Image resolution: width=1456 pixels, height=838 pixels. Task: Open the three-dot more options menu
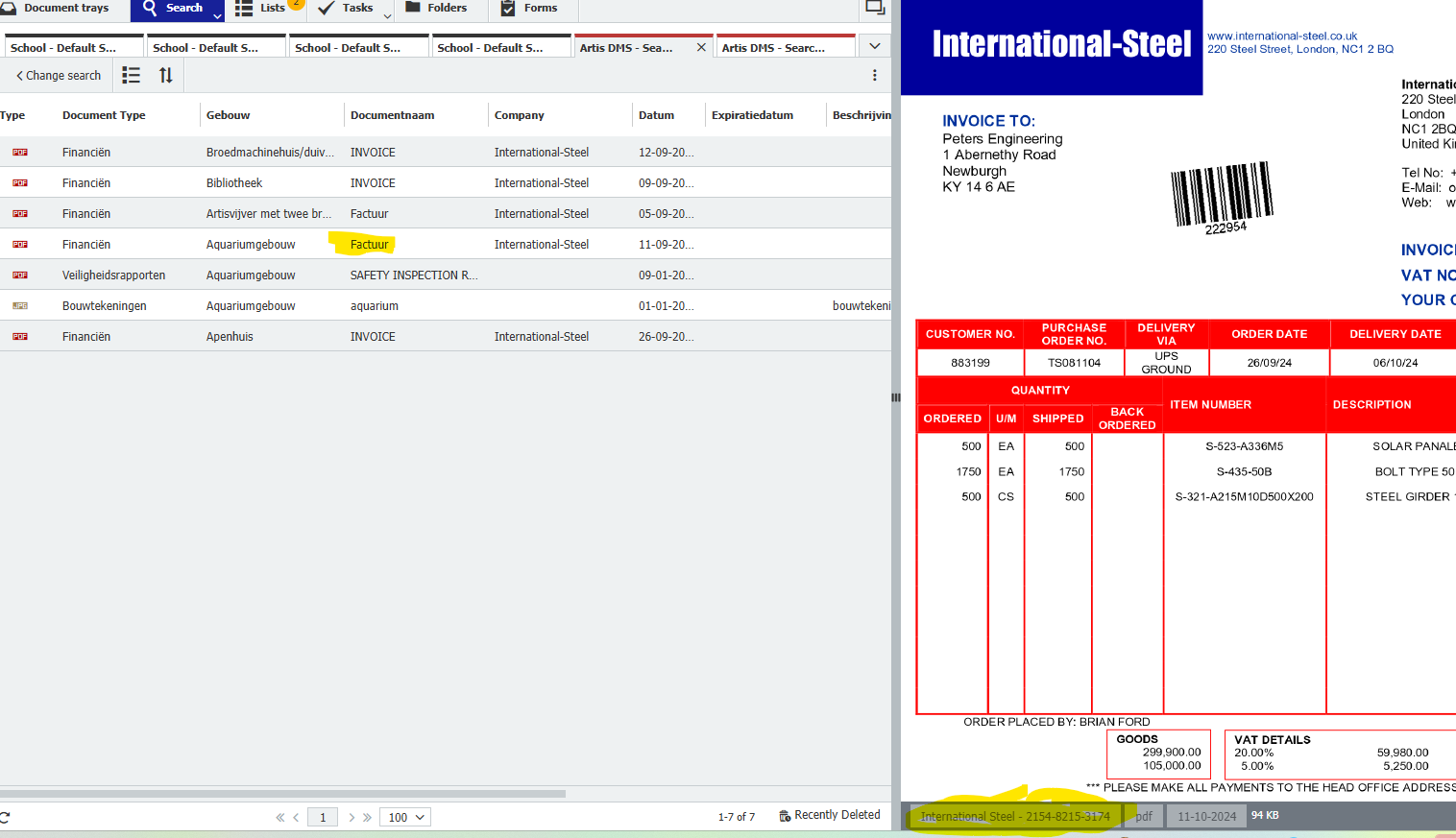click(x=874, y=75)
